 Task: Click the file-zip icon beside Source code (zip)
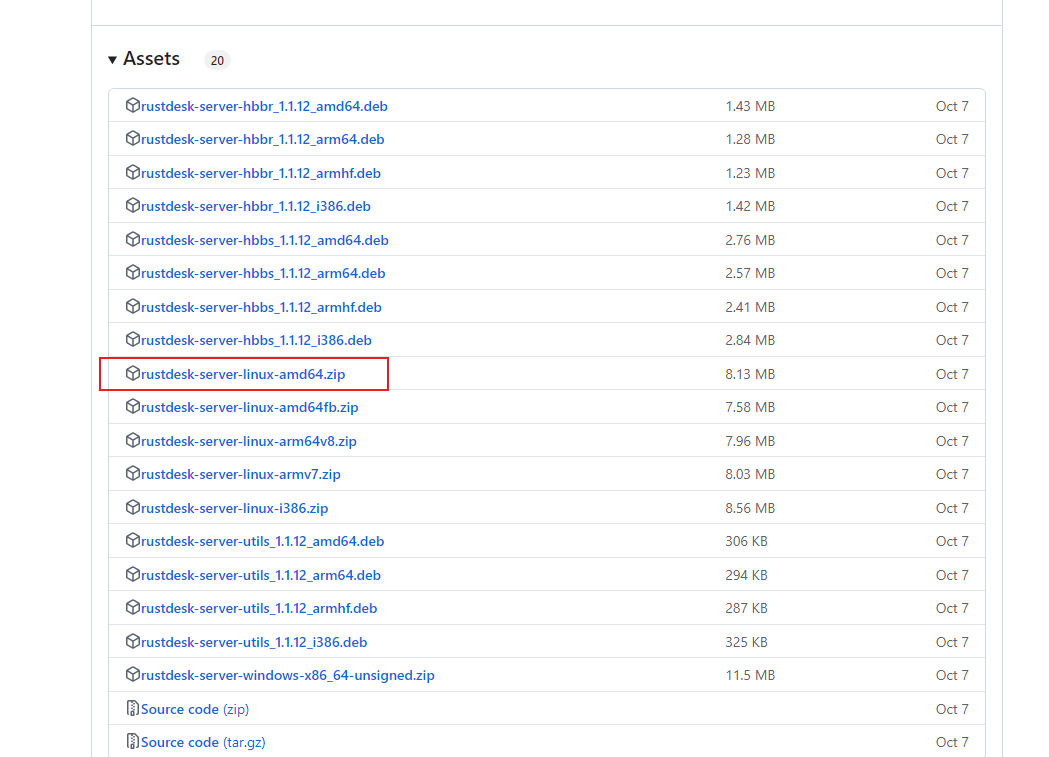click(x=133, y=709)
